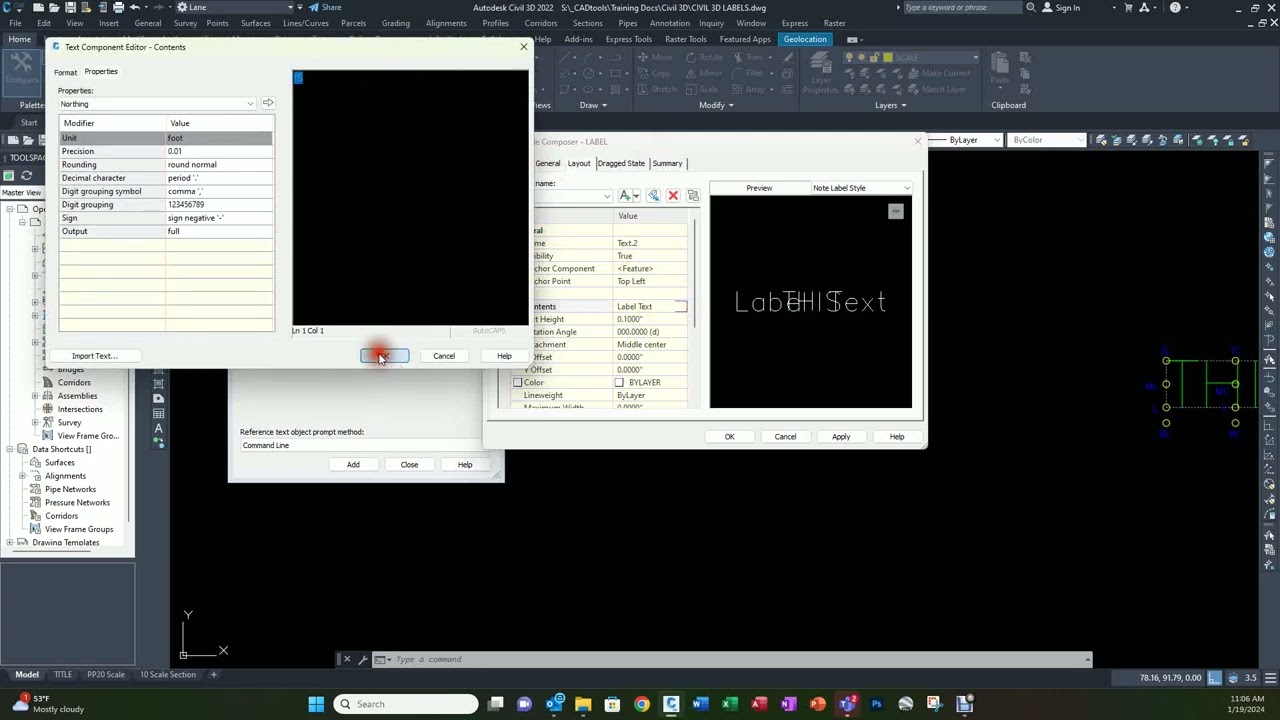This screenshot has height=720, width=1280.
Task: Click the Rounding value 'round normal'
Action: pos(218,164)
